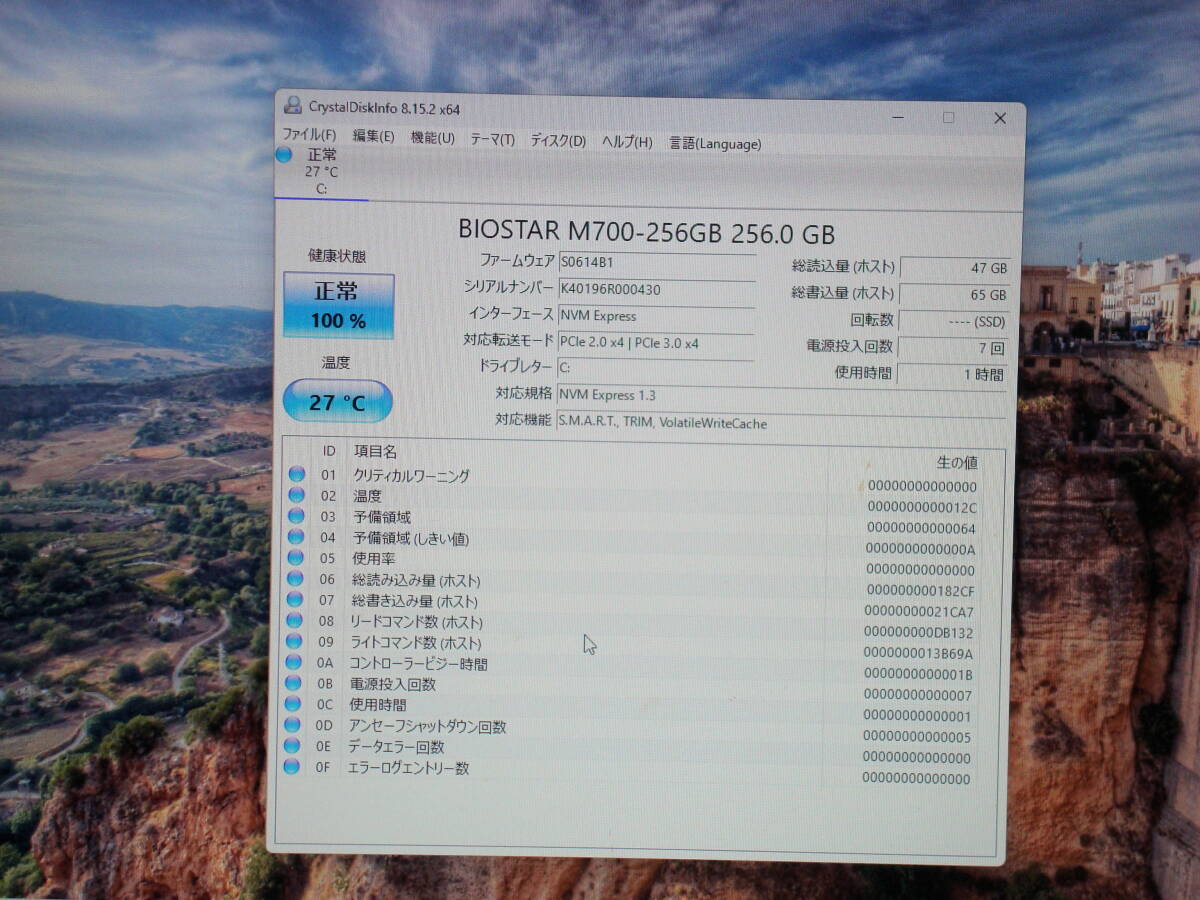Click status orb for ID 02 temperature row
1200x900 pixels.
tap(296, 496)
